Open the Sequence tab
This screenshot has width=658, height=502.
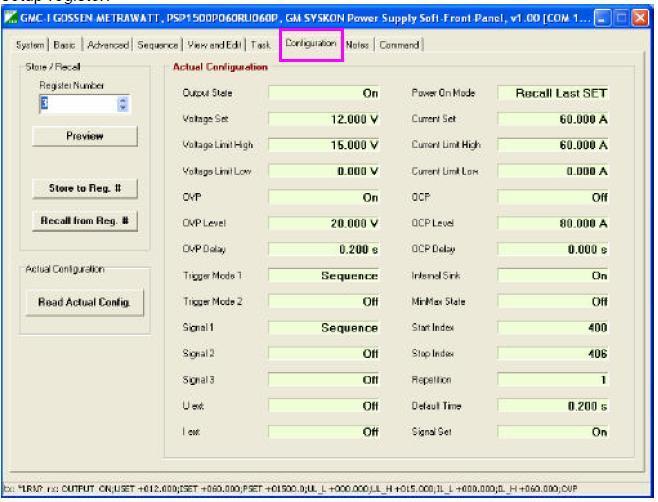(x=156, y=45)
